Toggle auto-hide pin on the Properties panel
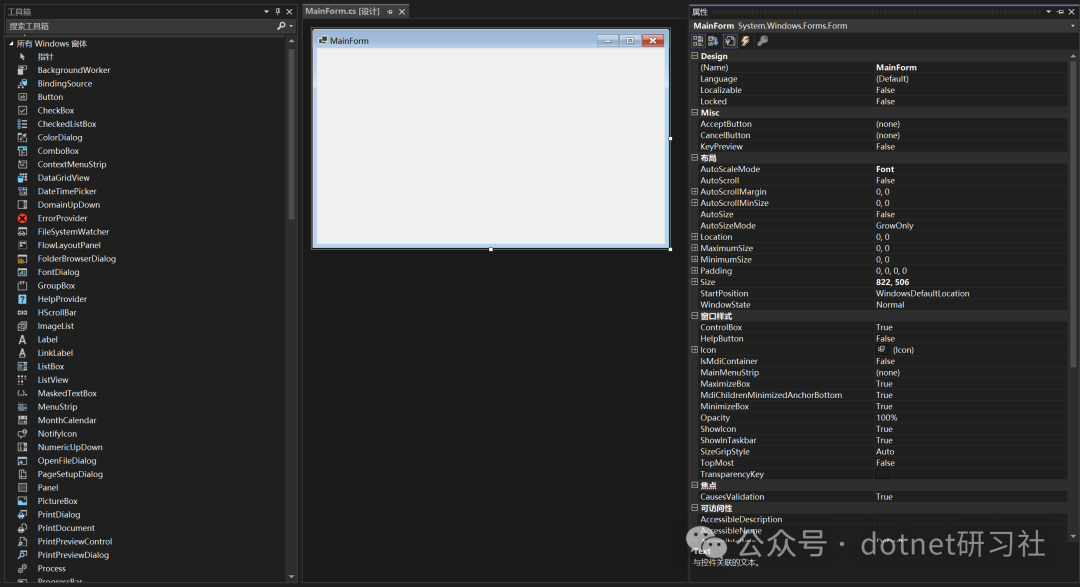 [1060, 11]
